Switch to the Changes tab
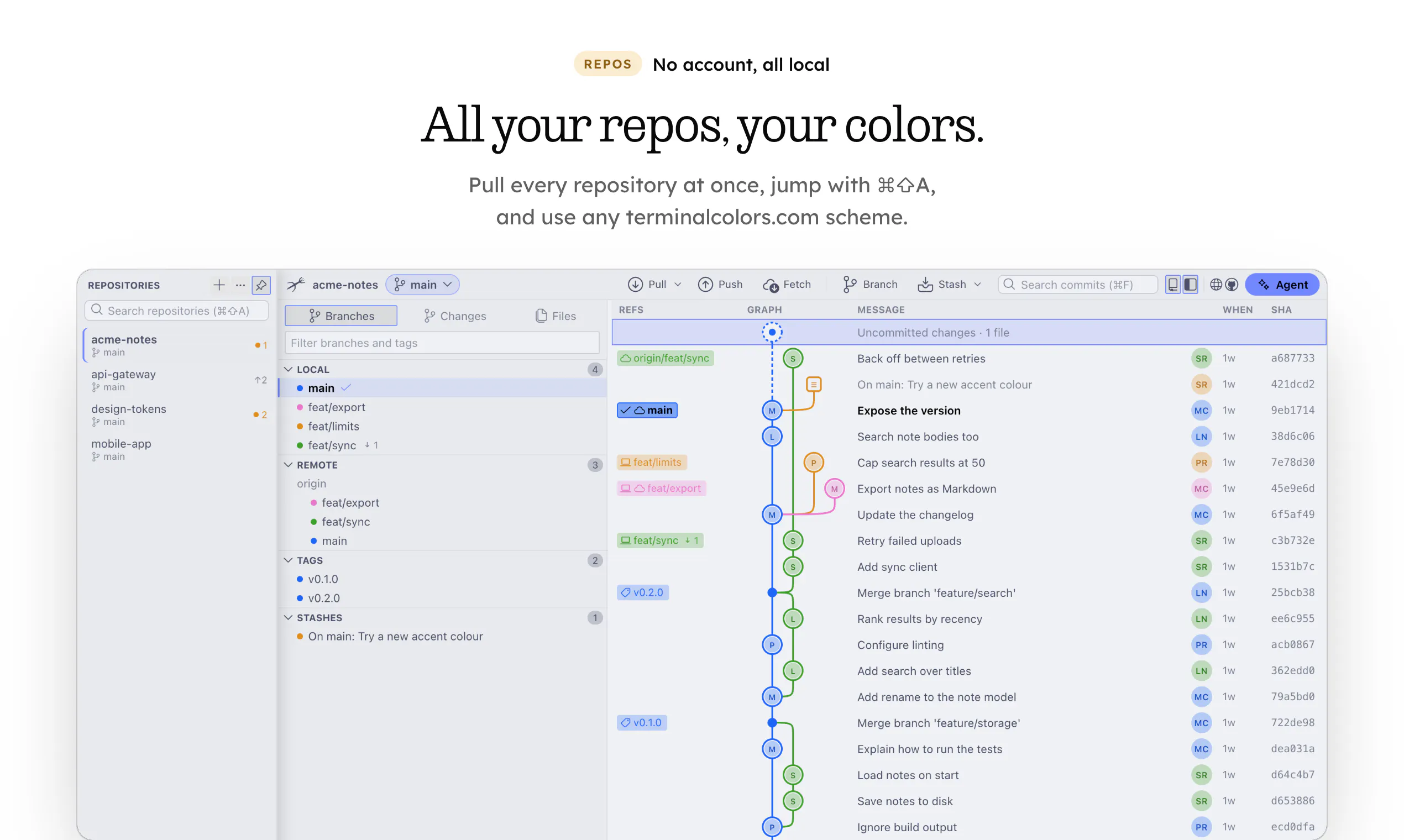 [454, 316]
